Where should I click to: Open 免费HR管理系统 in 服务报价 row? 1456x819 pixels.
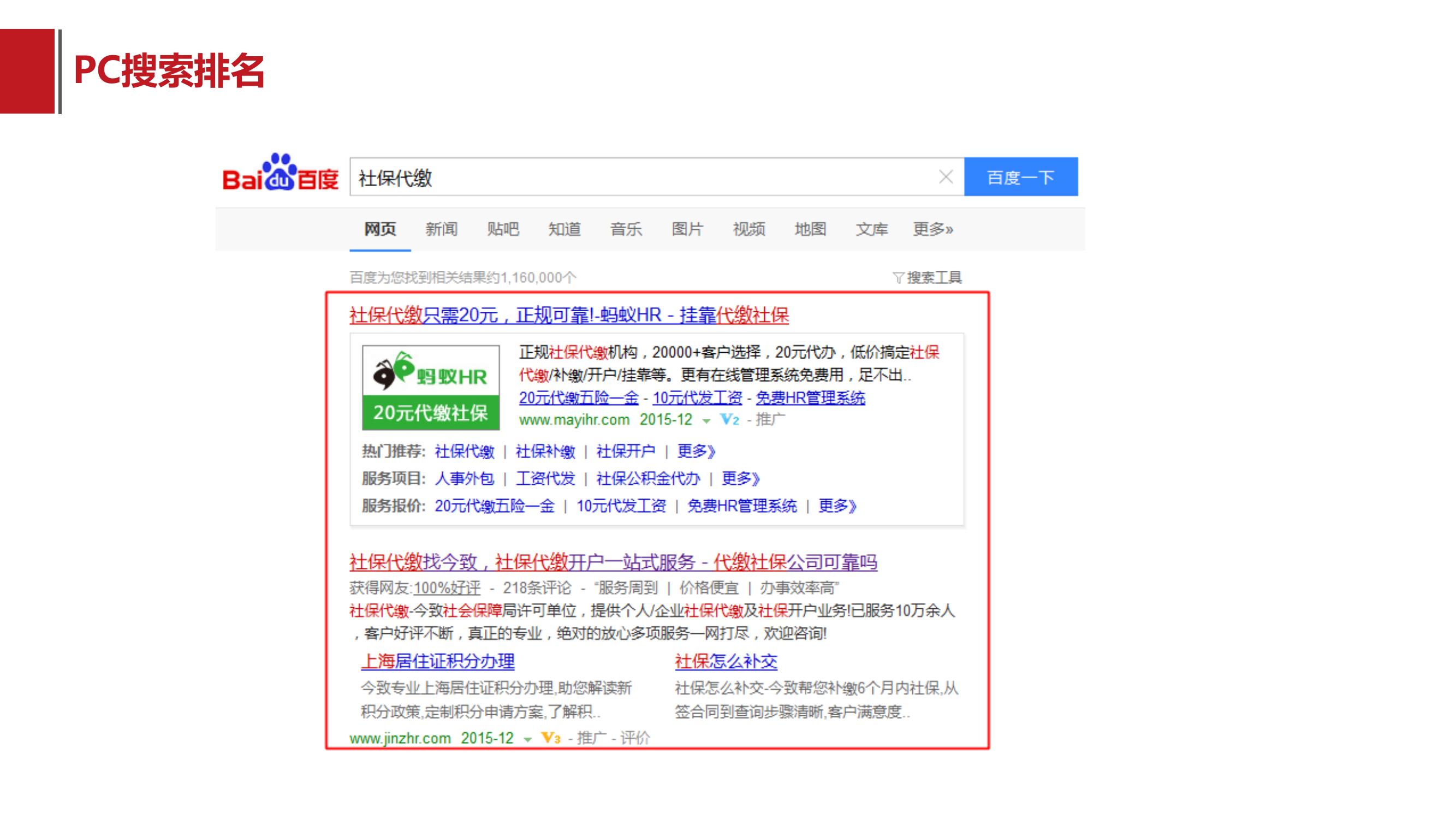click(x=742, y=506)
